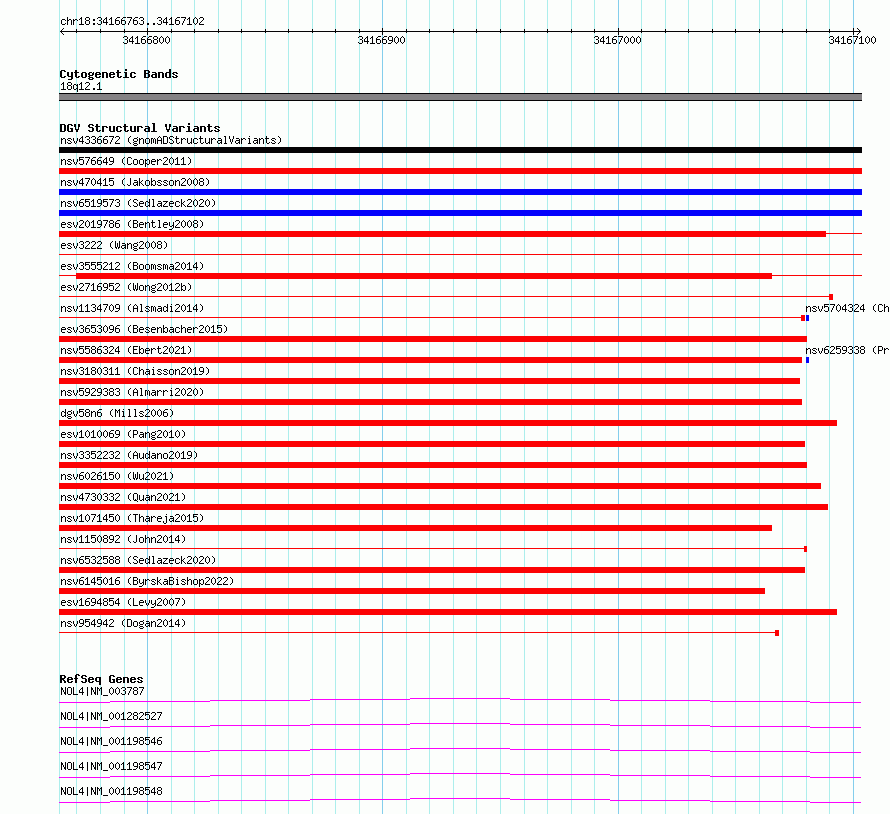Click the 34166900 ruler position

(381, 40)
